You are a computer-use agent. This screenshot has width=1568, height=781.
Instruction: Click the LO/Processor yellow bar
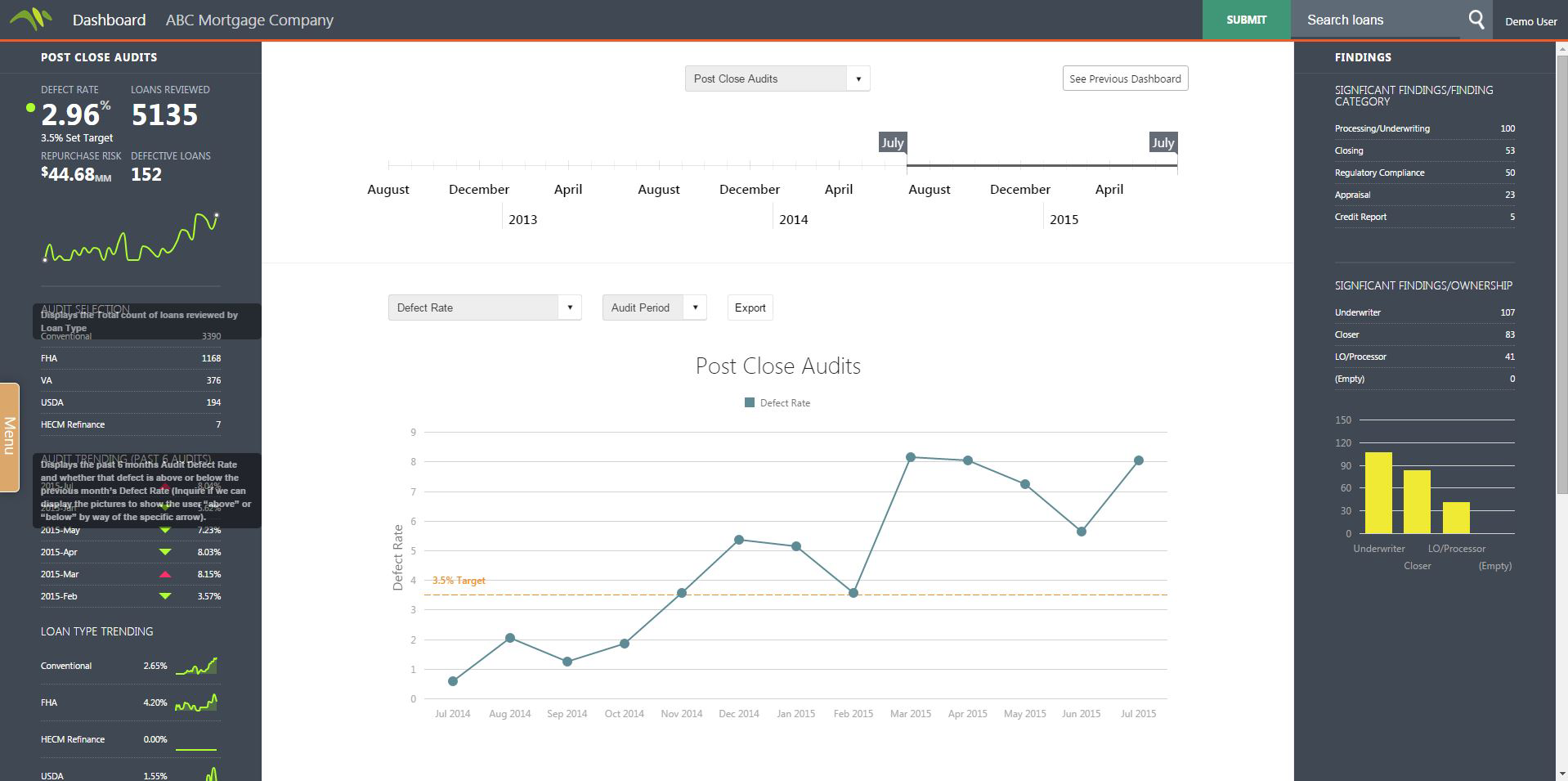(x=1456, y=518)
